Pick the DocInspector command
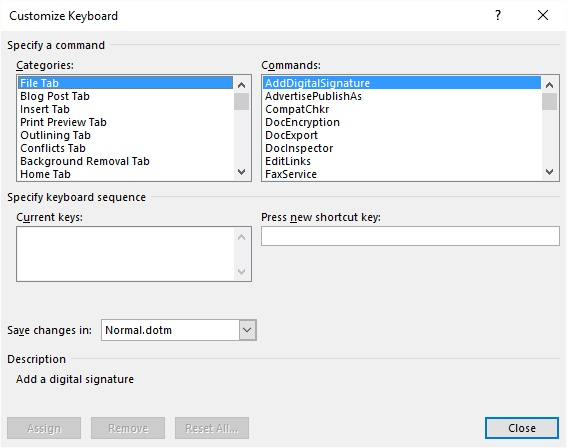The height and width of the screenshot is (448, 567). [402, 148]
